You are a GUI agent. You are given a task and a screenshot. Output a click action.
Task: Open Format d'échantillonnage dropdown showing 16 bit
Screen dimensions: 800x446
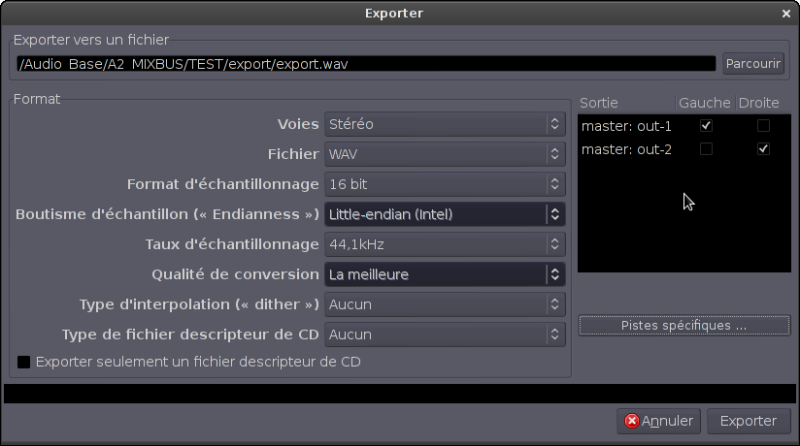[445, 184]
